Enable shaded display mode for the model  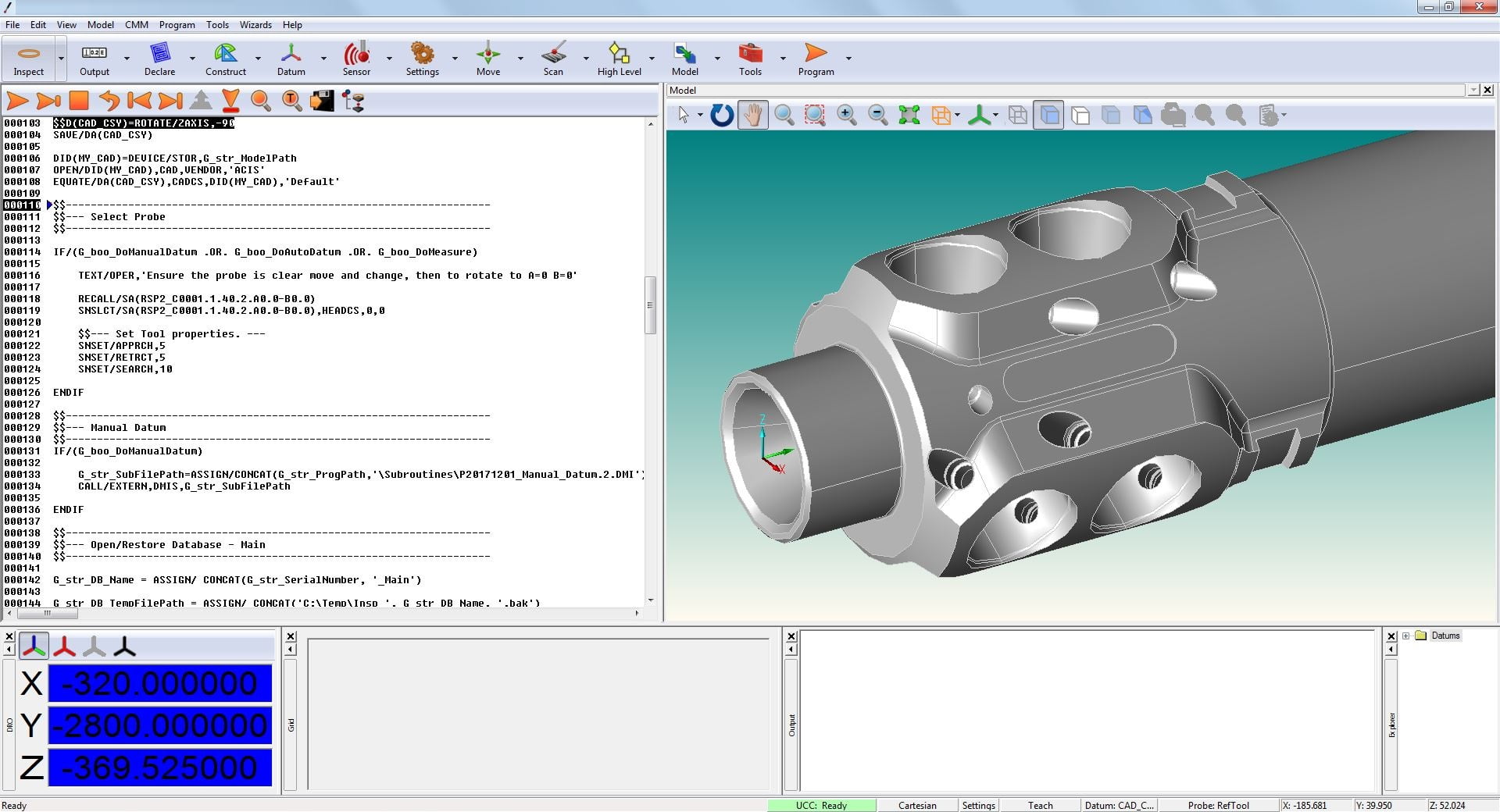pyautogui.click(x=1048, y=115)
